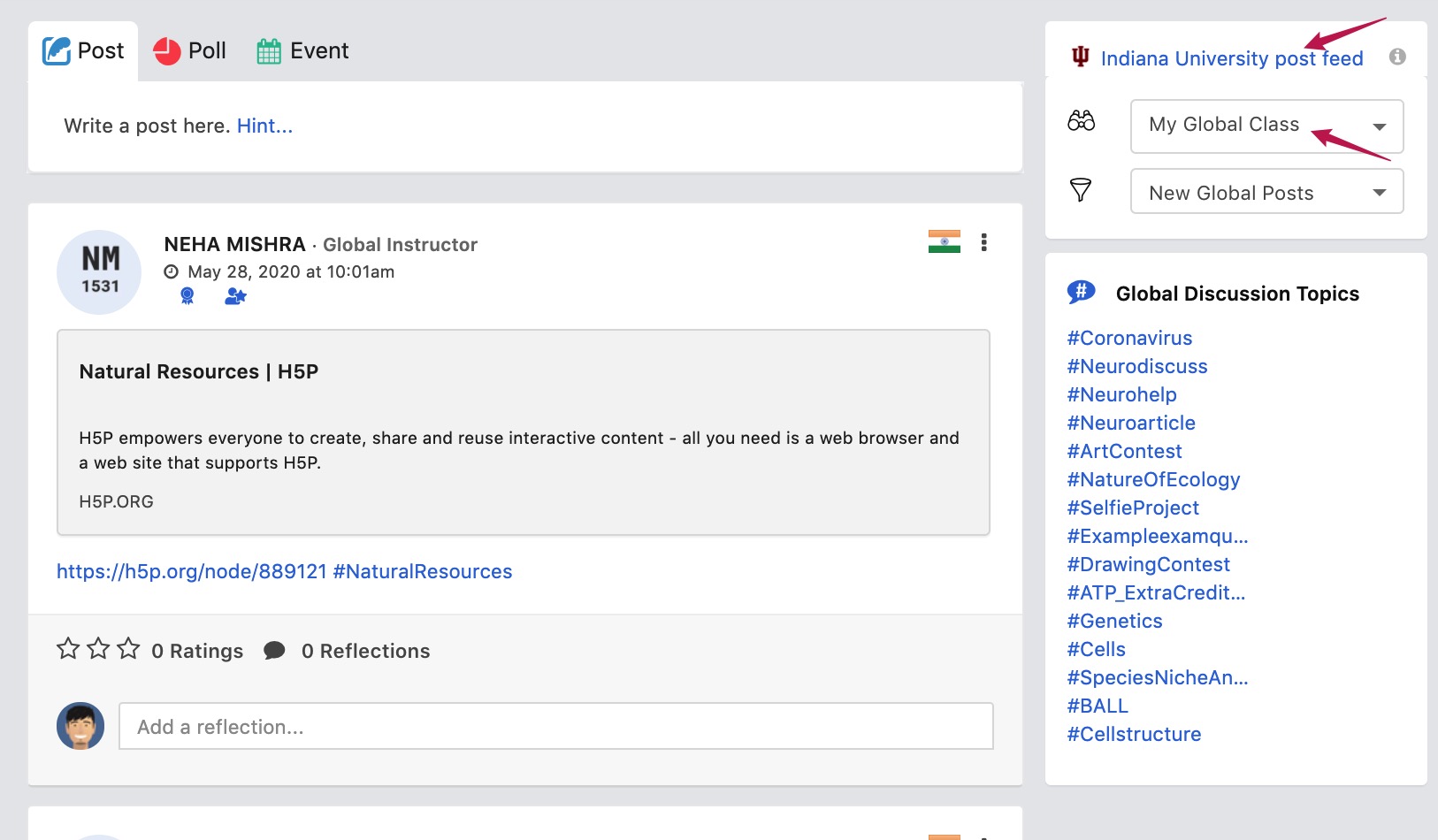Click the binoculars view icon
Viewport: 1438px width, 840px height.
(x=1081, y=121)
